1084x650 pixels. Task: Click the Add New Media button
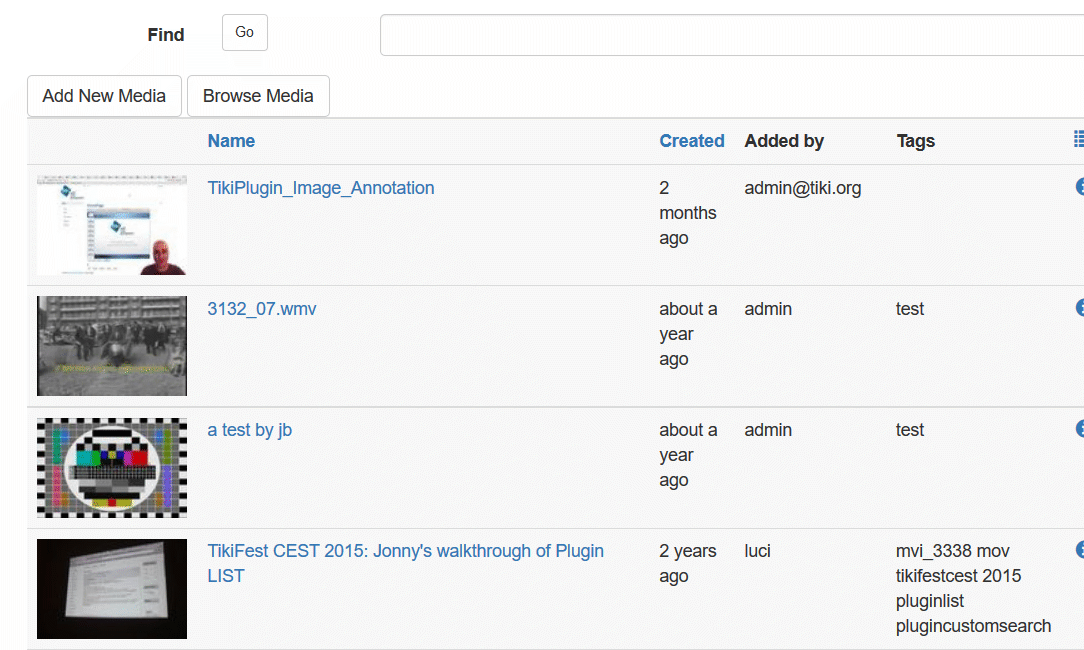(x=104, y=96)
